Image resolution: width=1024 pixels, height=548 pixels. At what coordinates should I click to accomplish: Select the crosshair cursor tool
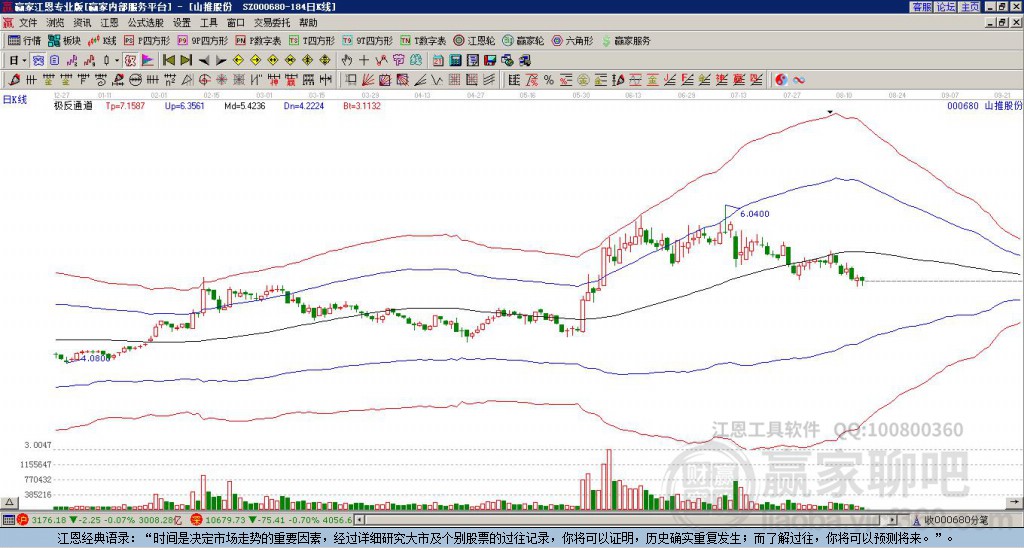364,61
